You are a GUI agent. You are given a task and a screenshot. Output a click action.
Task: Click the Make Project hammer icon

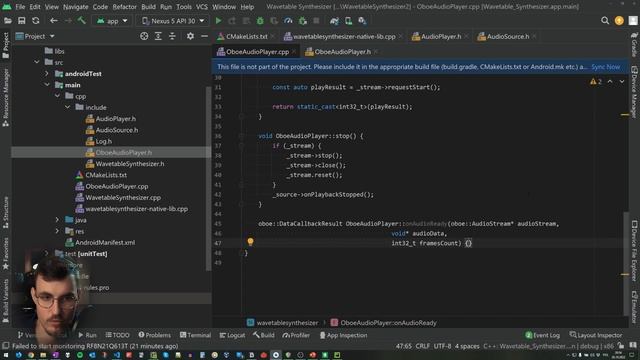coord(82,20)
